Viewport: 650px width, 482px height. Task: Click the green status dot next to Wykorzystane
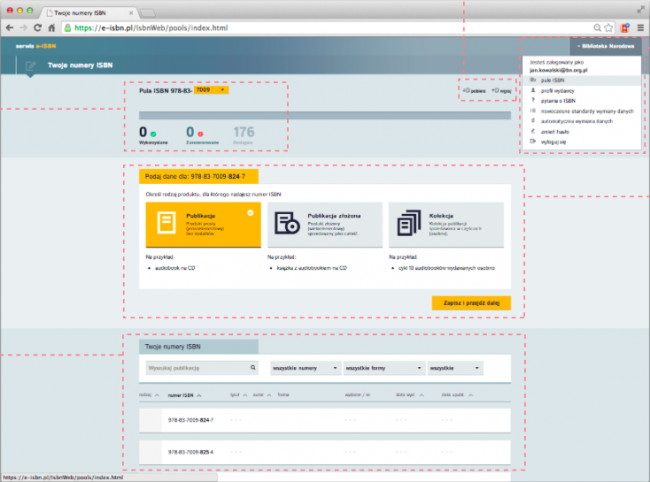153,134
